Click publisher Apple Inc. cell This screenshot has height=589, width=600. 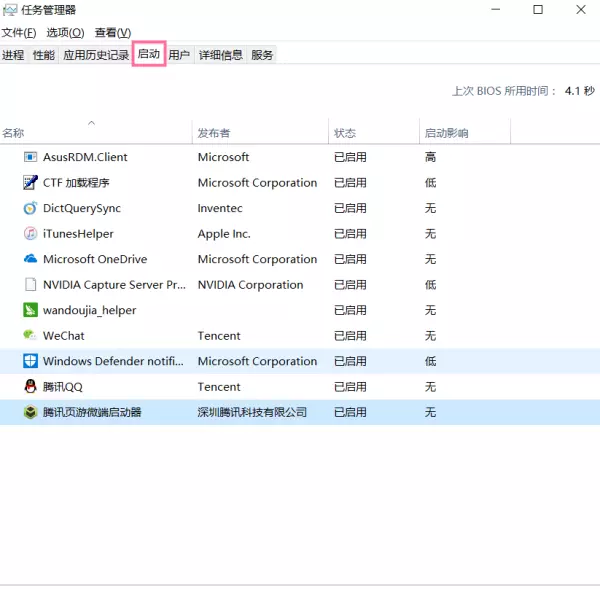[224, 233]
